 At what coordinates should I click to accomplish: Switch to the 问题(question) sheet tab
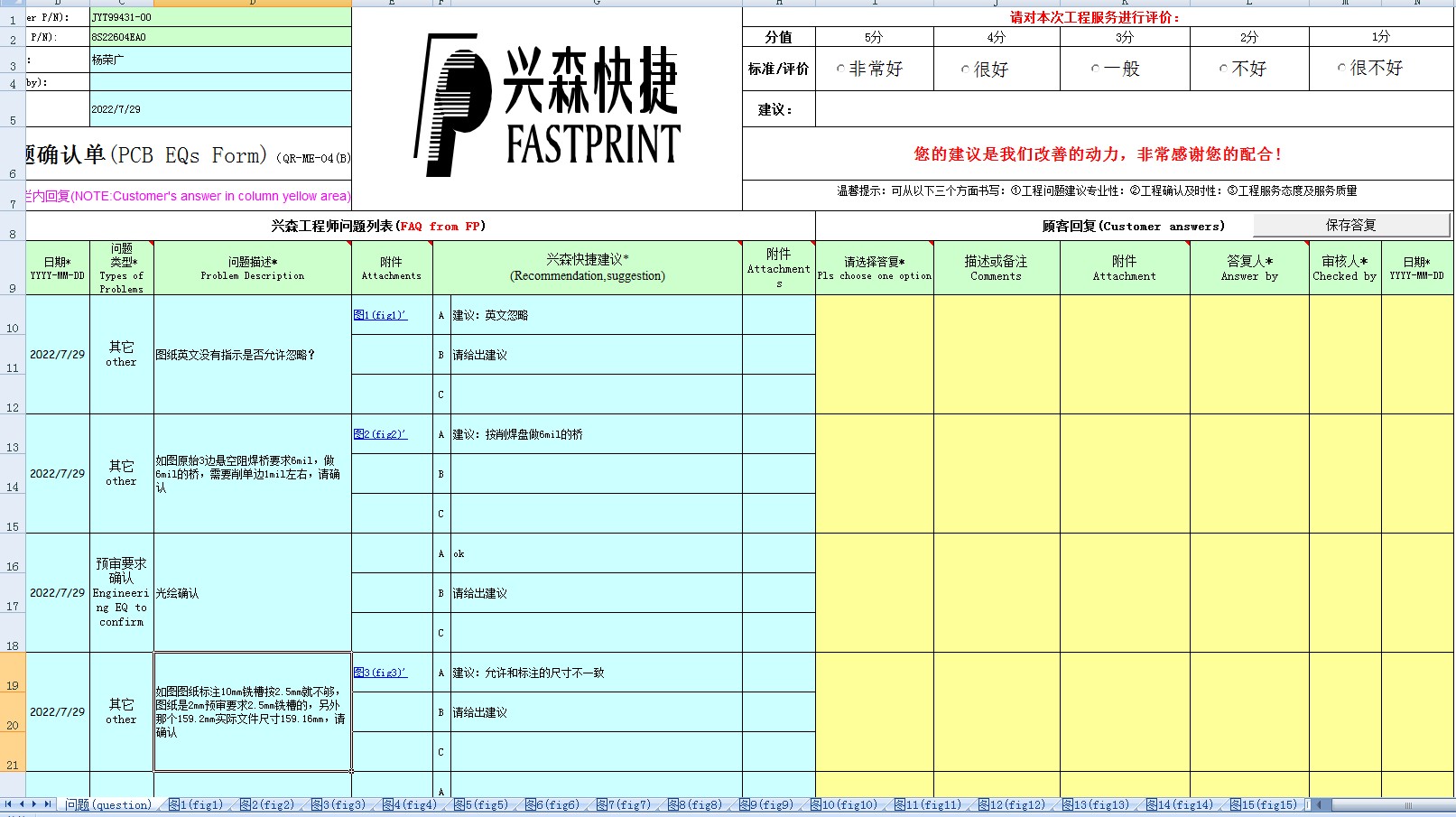pos(108,804)
